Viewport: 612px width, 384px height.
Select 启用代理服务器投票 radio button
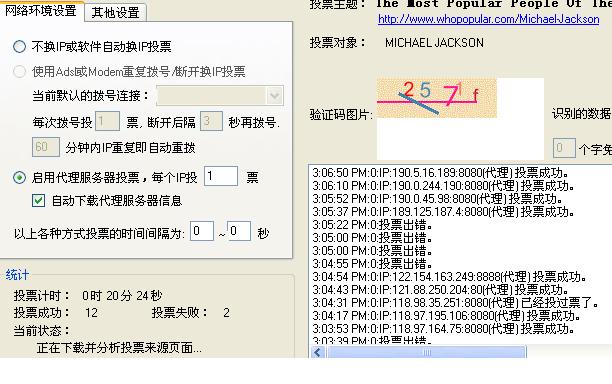pyautogui.click(x=19, y=178)
